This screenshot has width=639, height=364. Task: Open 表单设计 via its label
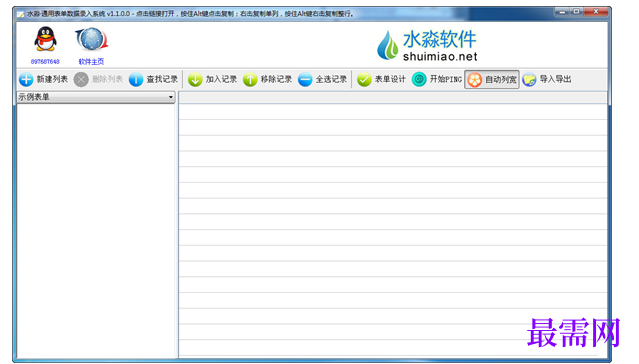(390, 79)
